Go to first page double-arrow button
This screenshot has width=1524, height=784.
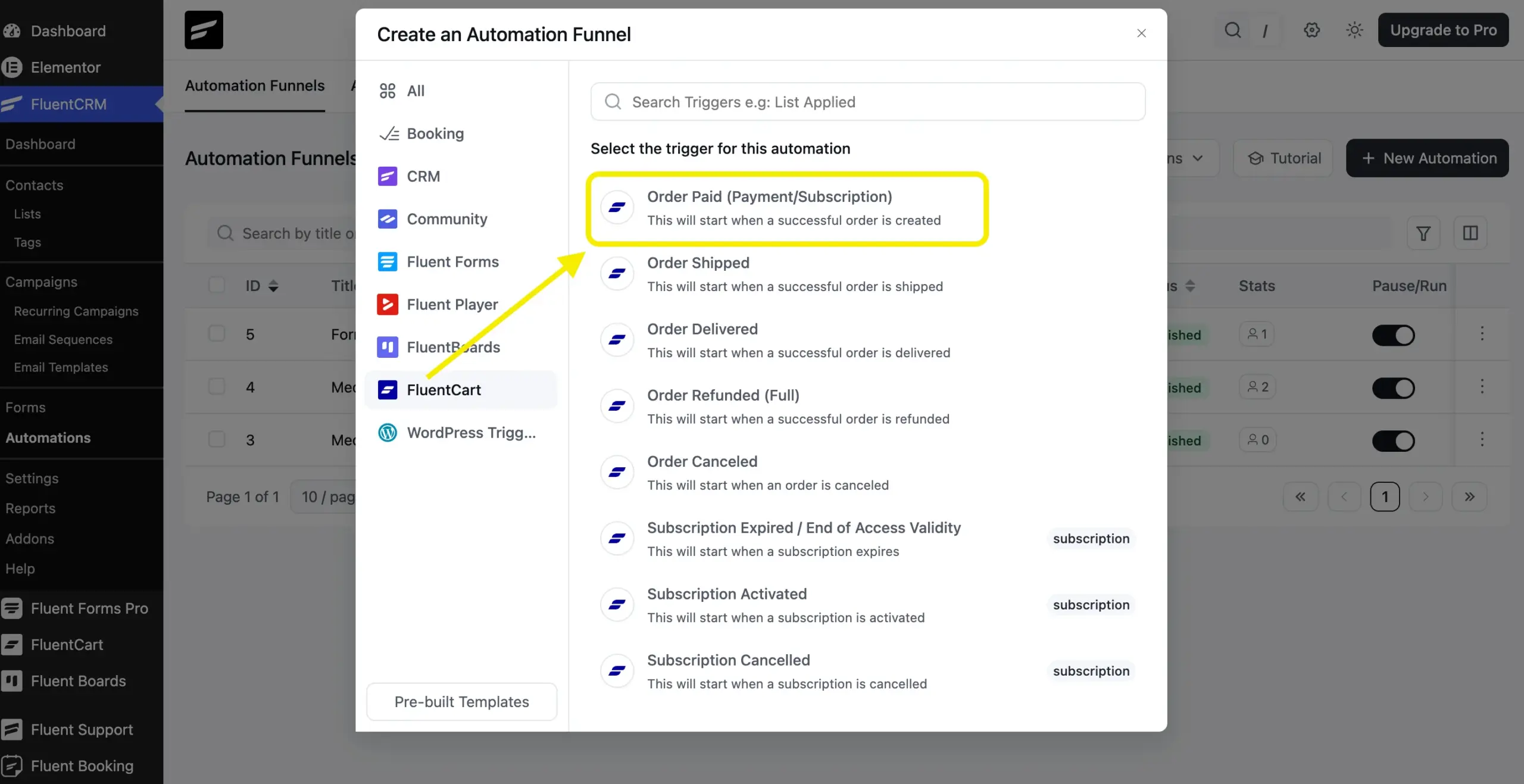point(1300,496)
